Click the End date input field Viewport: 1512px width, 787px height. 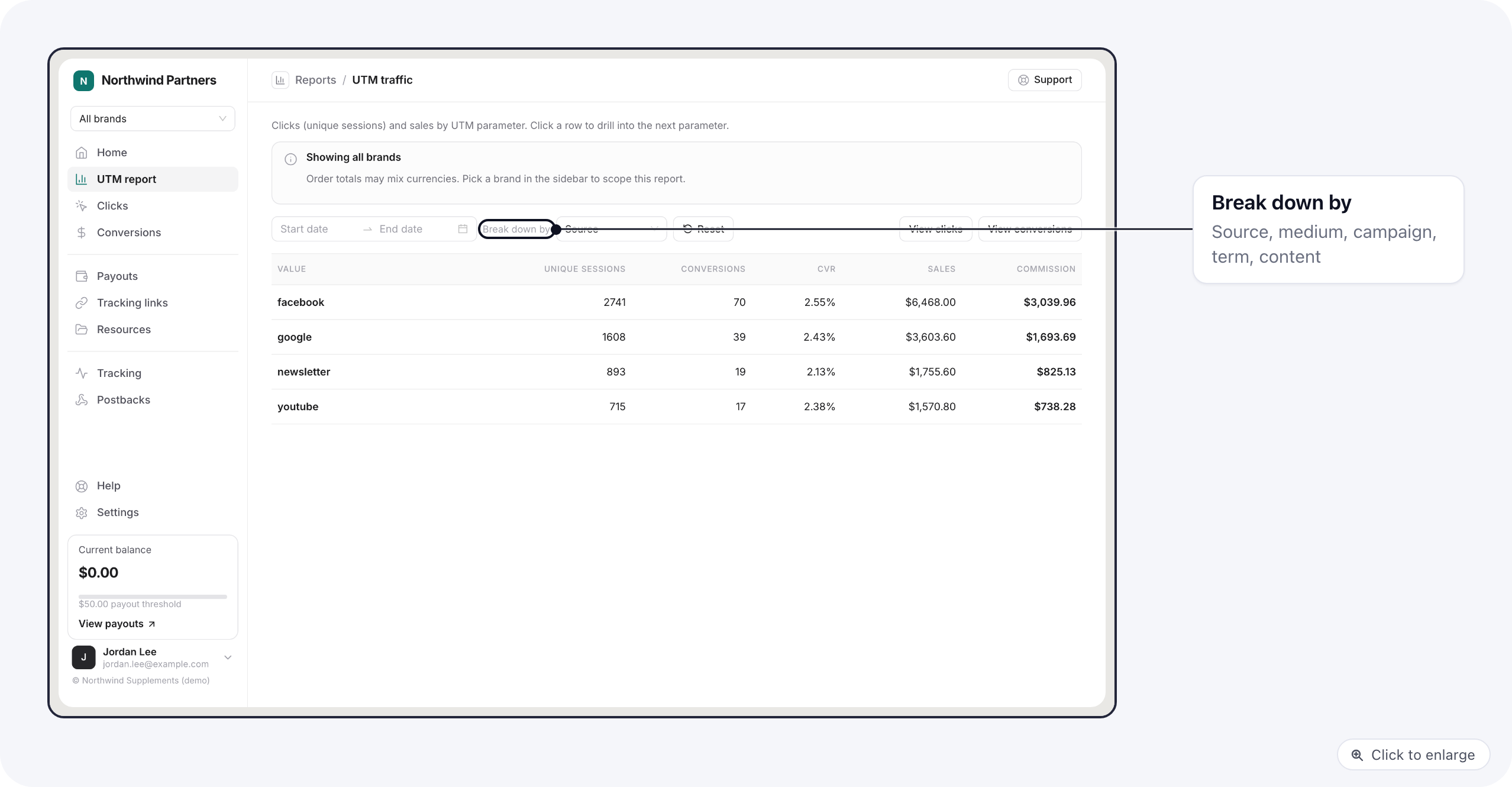pyautogui.click(x=414, y=229)
